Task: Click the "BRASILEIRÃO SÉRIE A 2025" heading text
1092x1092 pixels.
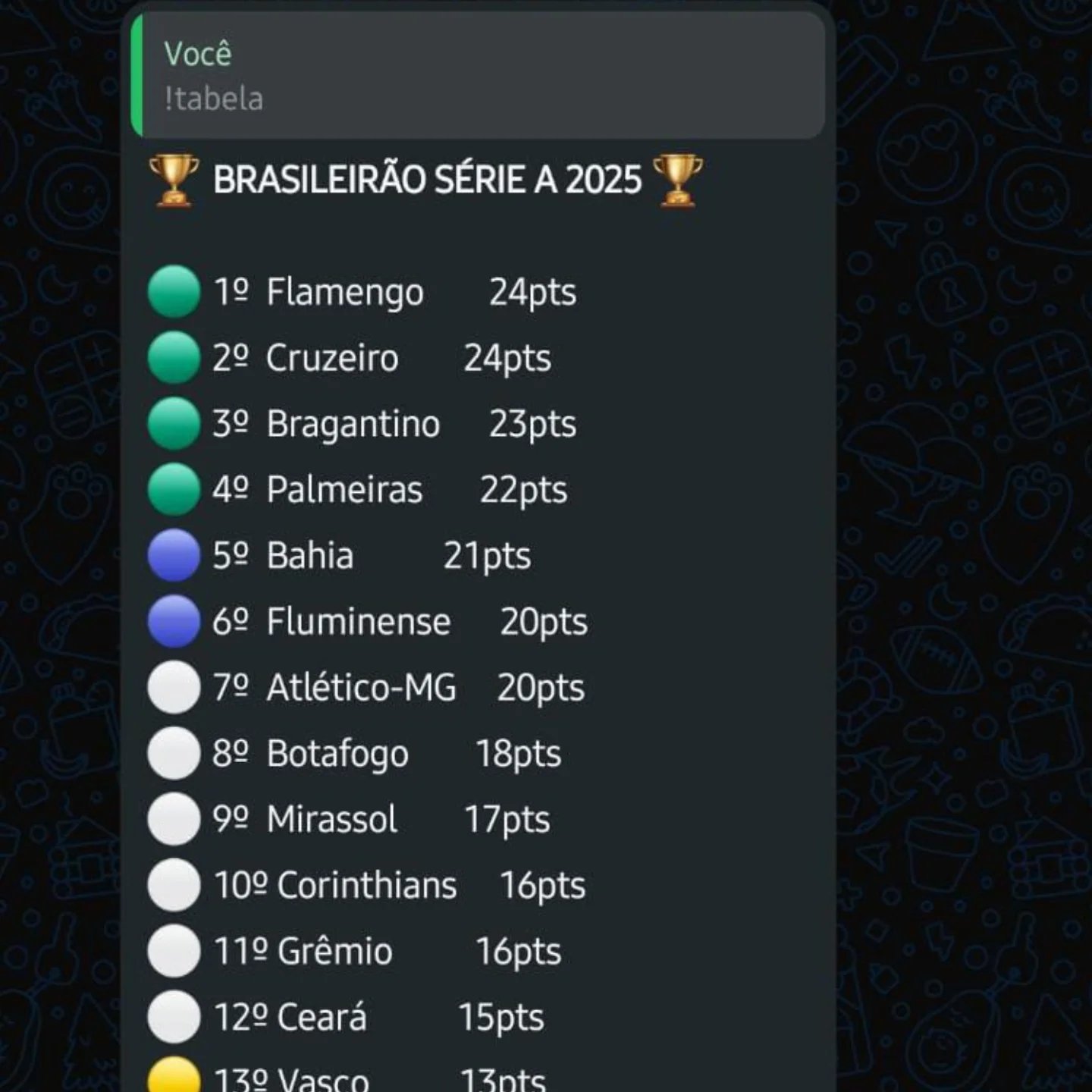Action: click(427, 180)
